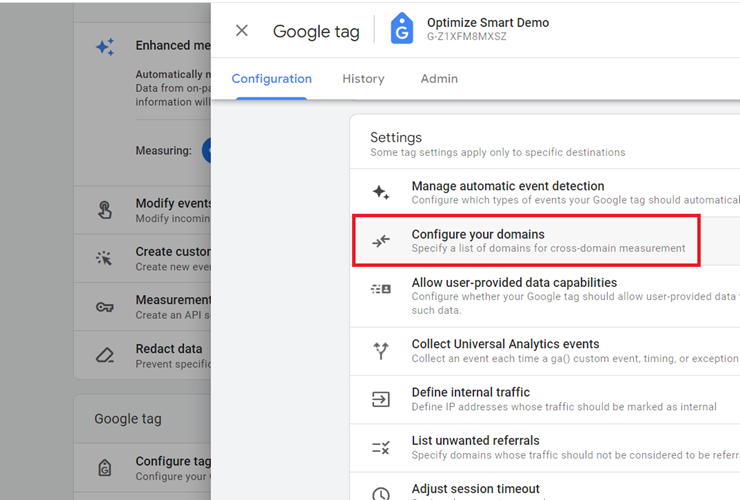Click the tag ID G-Z1XFM8MXSZ
Screen dimensions: 740x500
point(466,36)
